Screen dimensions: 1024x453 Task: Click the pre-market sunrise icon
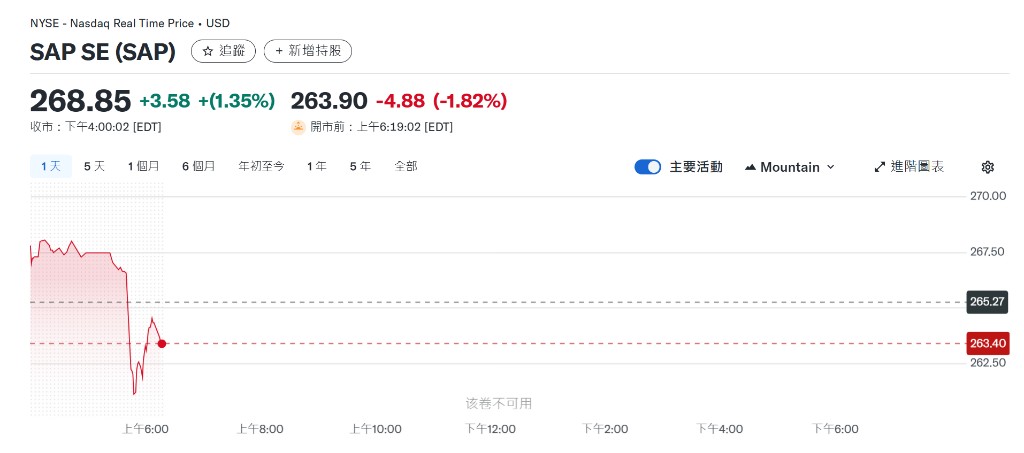click(297, 127)
